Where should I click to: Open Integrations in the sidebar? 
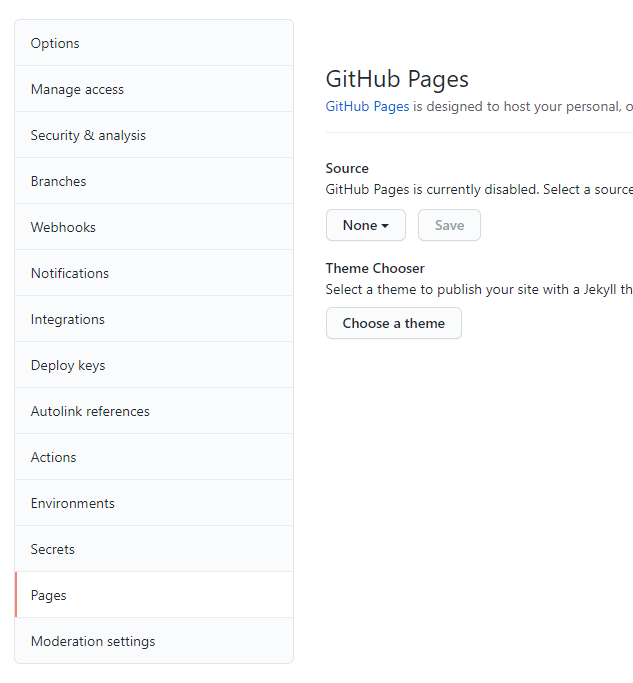coord(67,319)
